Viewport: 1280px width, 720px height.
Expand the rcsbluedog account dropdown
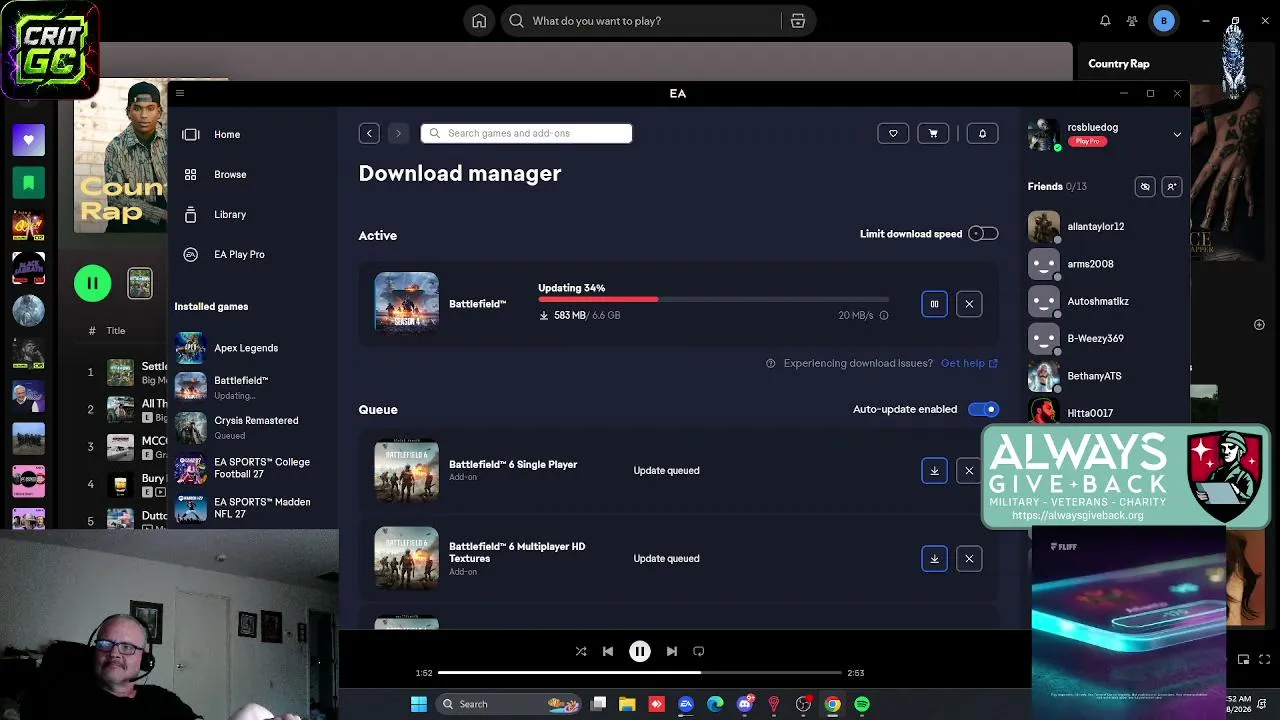point(1177,135)
